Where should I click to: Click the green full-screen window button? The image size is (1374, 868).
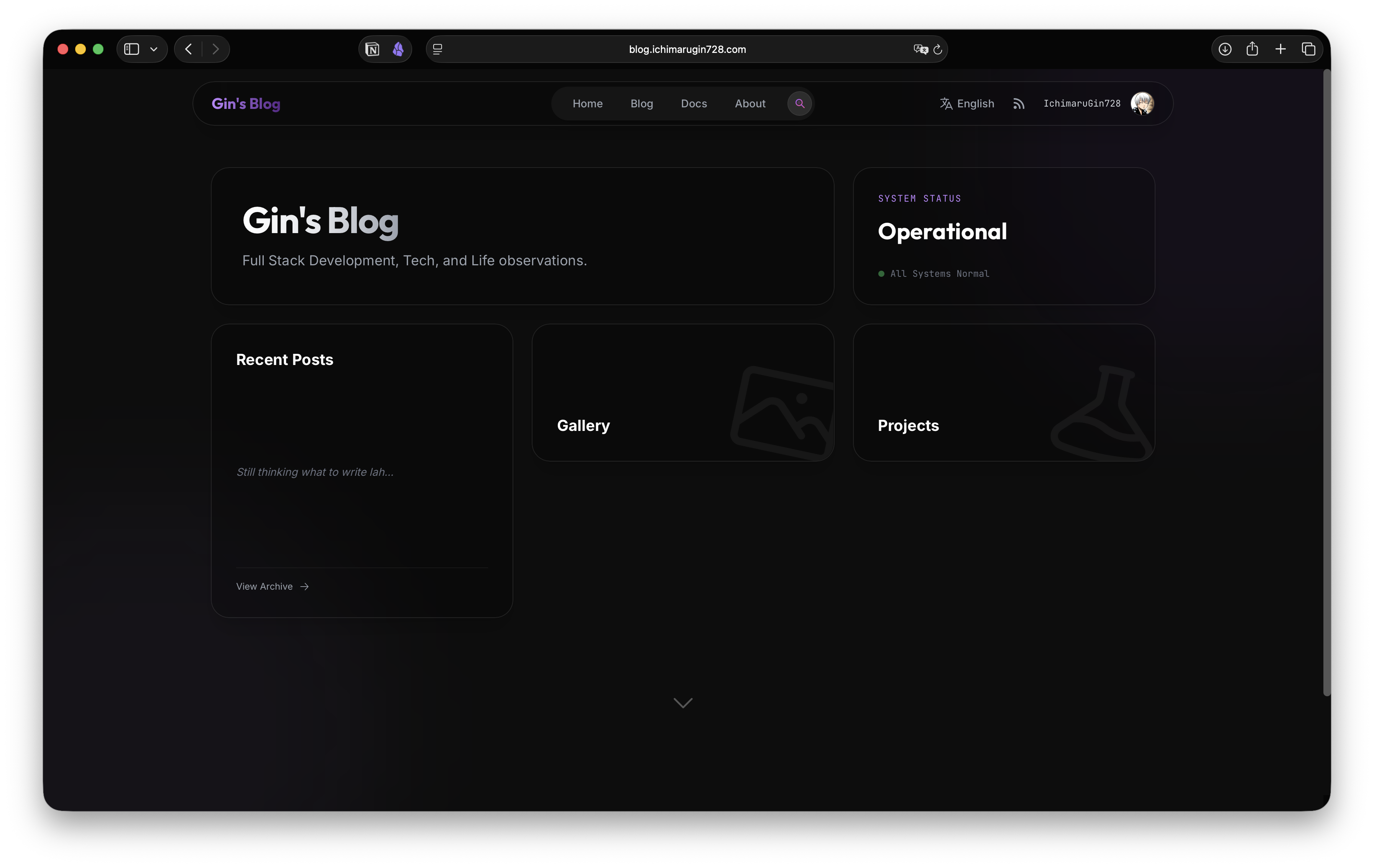point(98,49)
